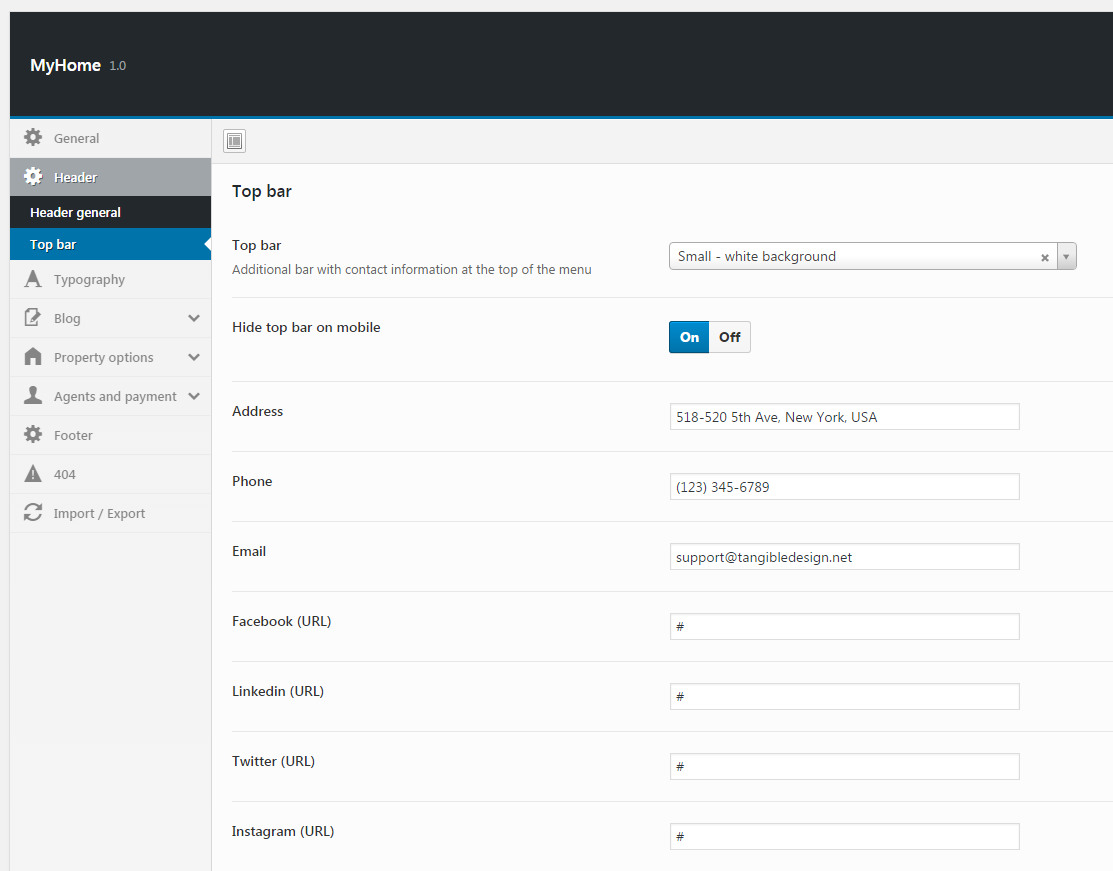The height and width of the screenshot is (871, 1113).
Task: Click the Email input field
Action: coord(845,557)
